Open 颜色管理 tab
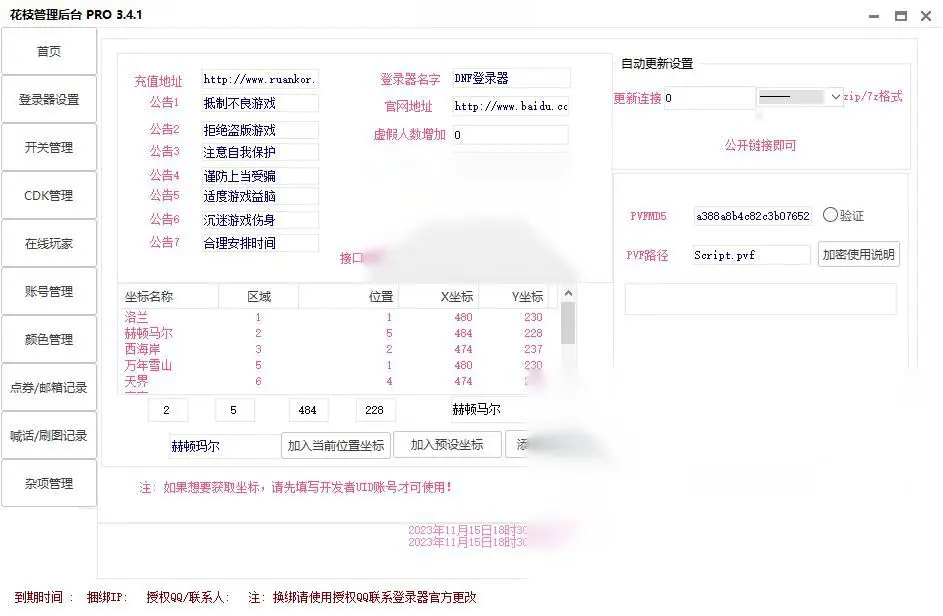The width and height of the screenshot is (943, 616). [49, 339]
